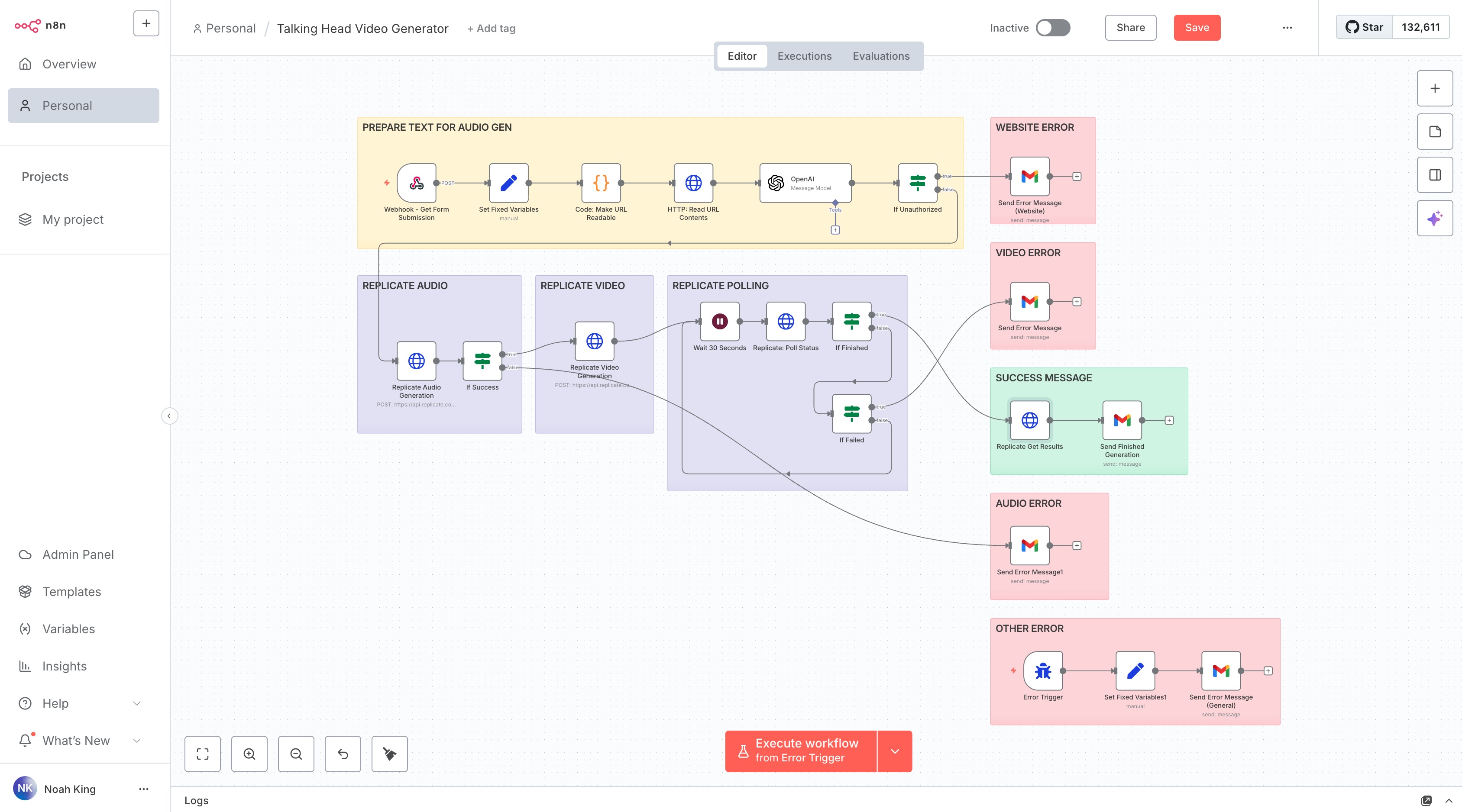This screenshot has height=812, width=1462.
Task: Open the Code: Make URL Readable node
Action: tap(601, 183)
